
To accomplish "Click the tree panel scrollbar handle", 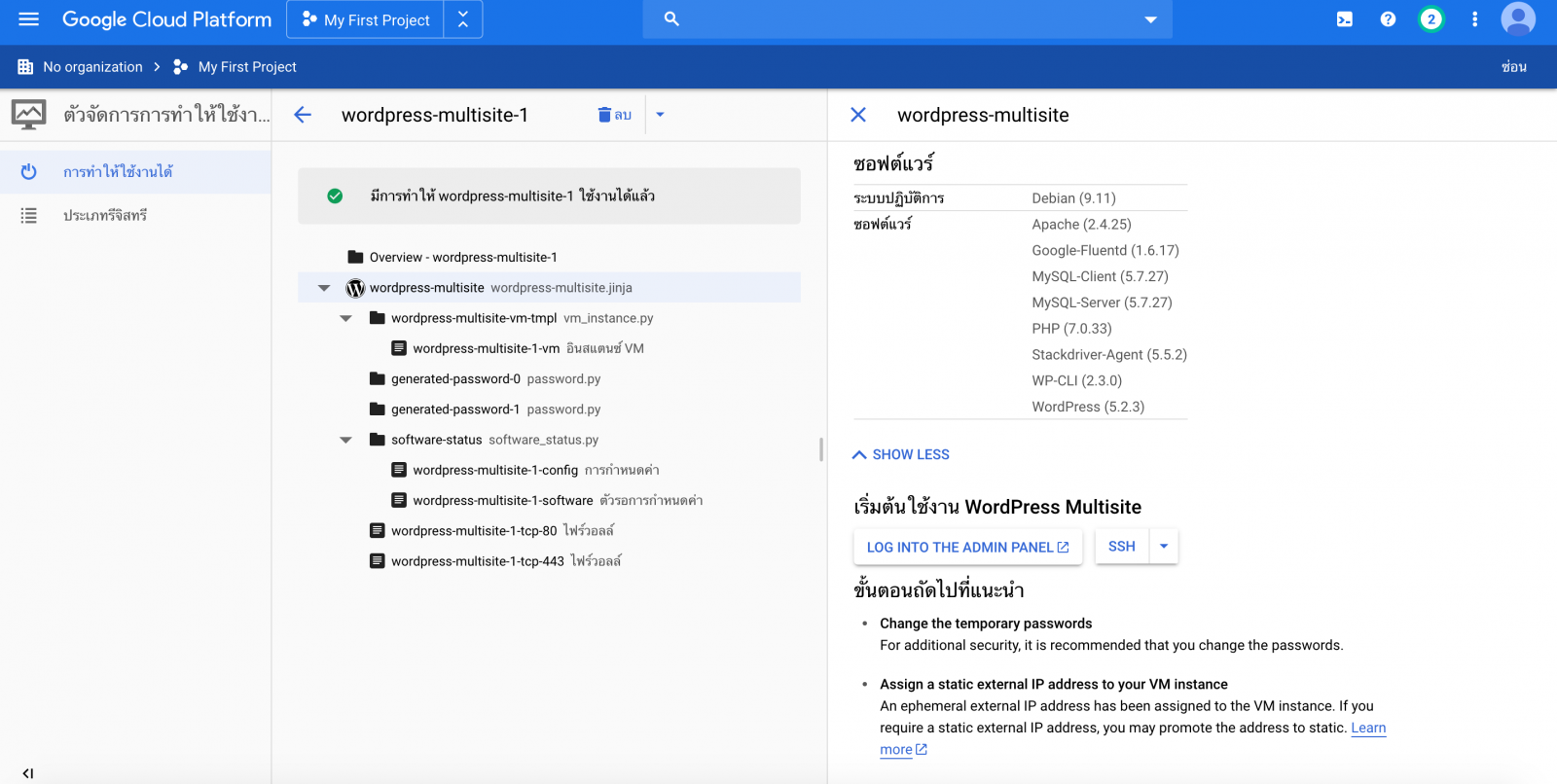I will (x=821, y=449).
